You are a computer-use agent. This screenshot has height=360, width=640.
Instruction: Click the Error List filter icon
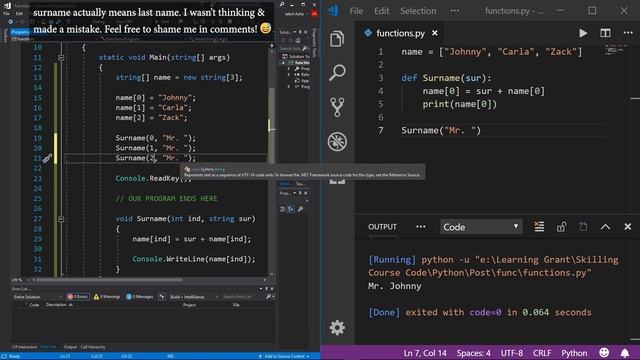(x=162, y=297)
